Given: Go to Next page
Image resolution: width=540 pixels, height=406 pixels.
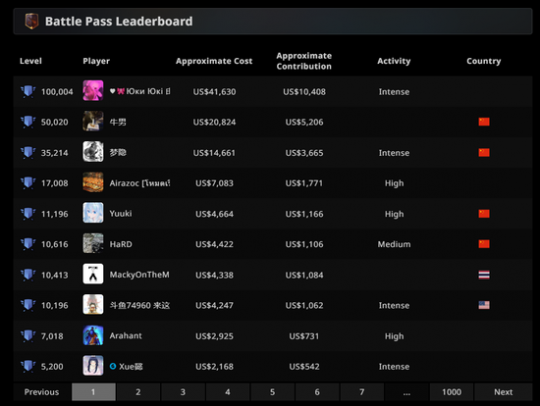Looking at the screenshot, I should tap(503, 392).
